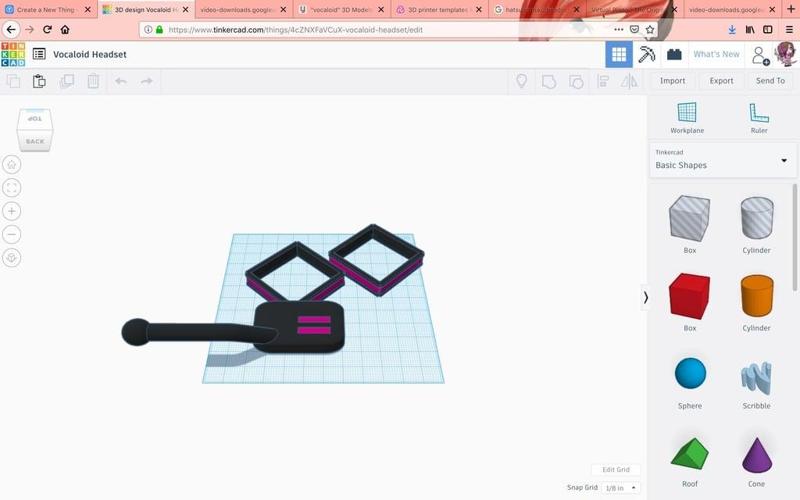Click the Copy toolbar icon

coord(13,81)
